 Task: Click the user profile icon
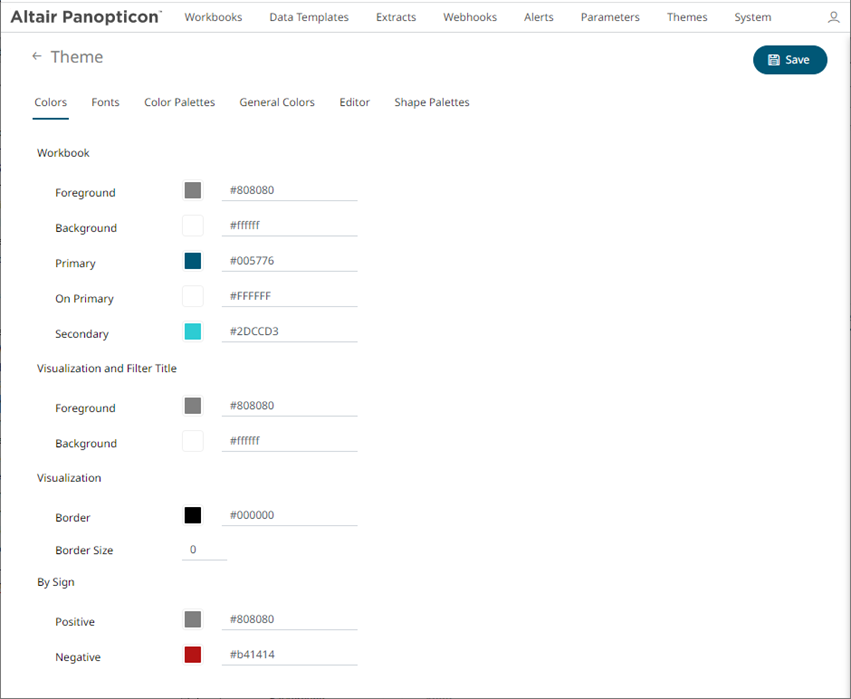[x=834, y=18]
